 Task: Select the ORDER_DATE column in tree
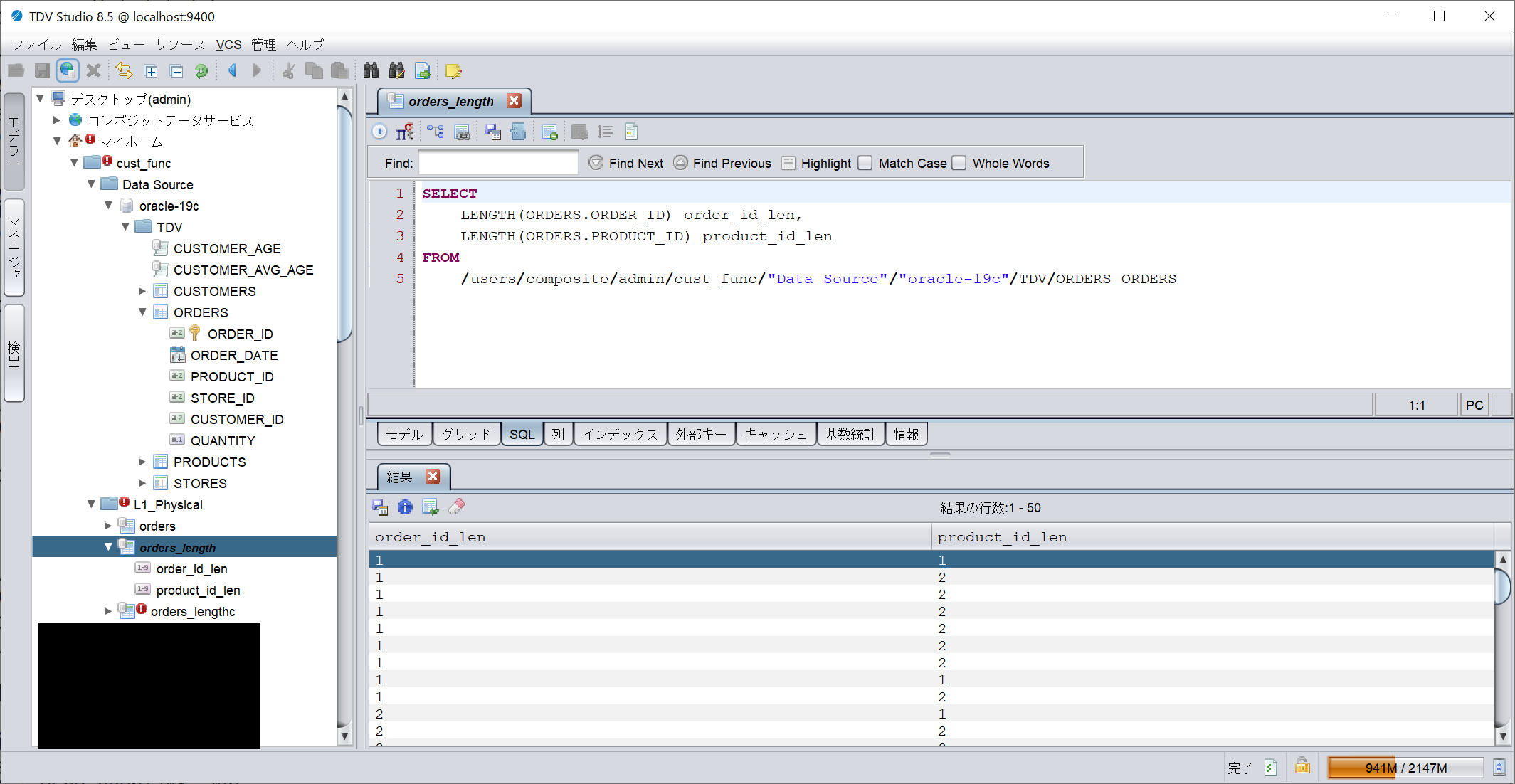pos(234,355)
